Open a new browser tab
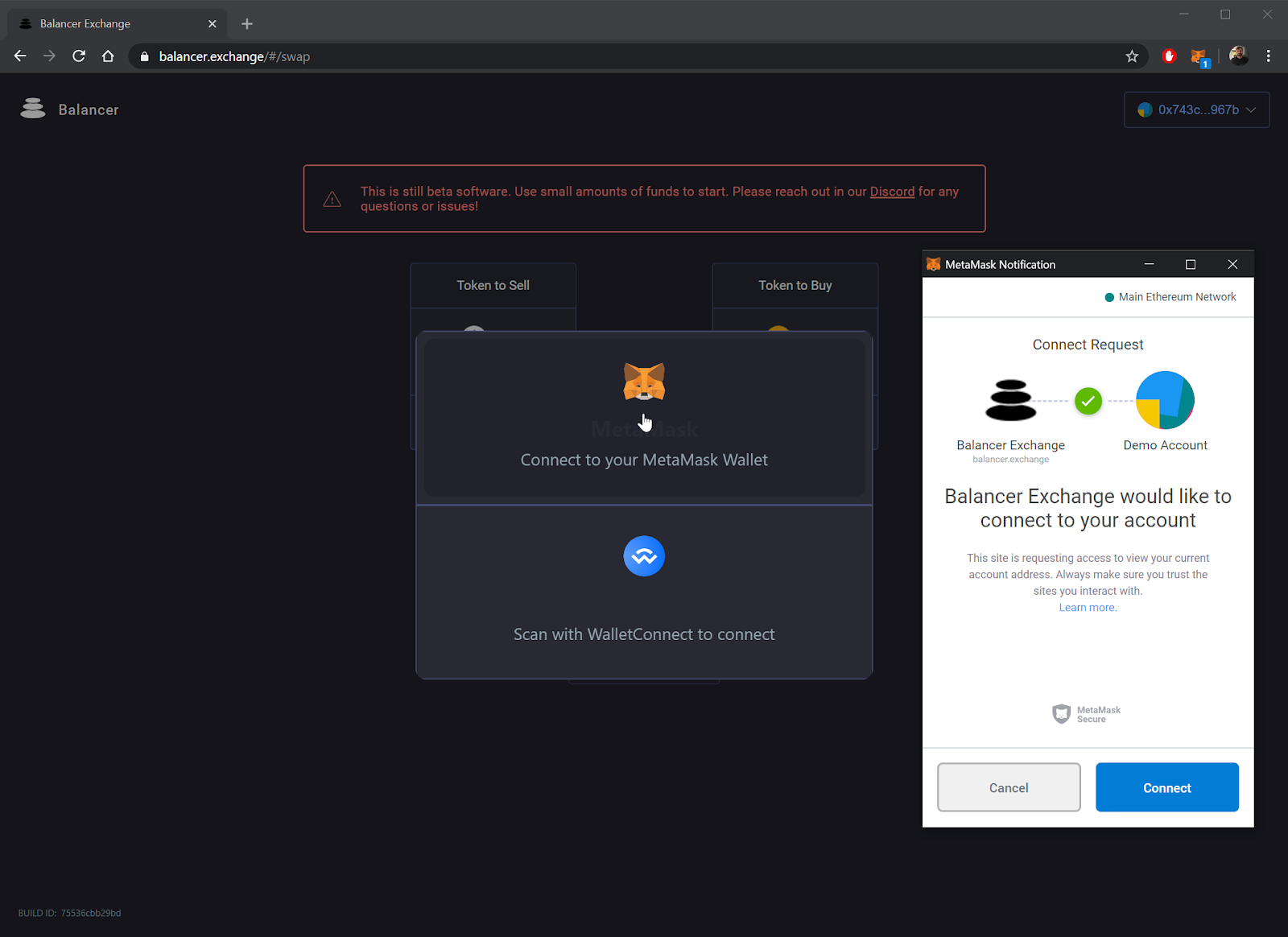Screen dimensions: 1288x937 tap(247, 24)
